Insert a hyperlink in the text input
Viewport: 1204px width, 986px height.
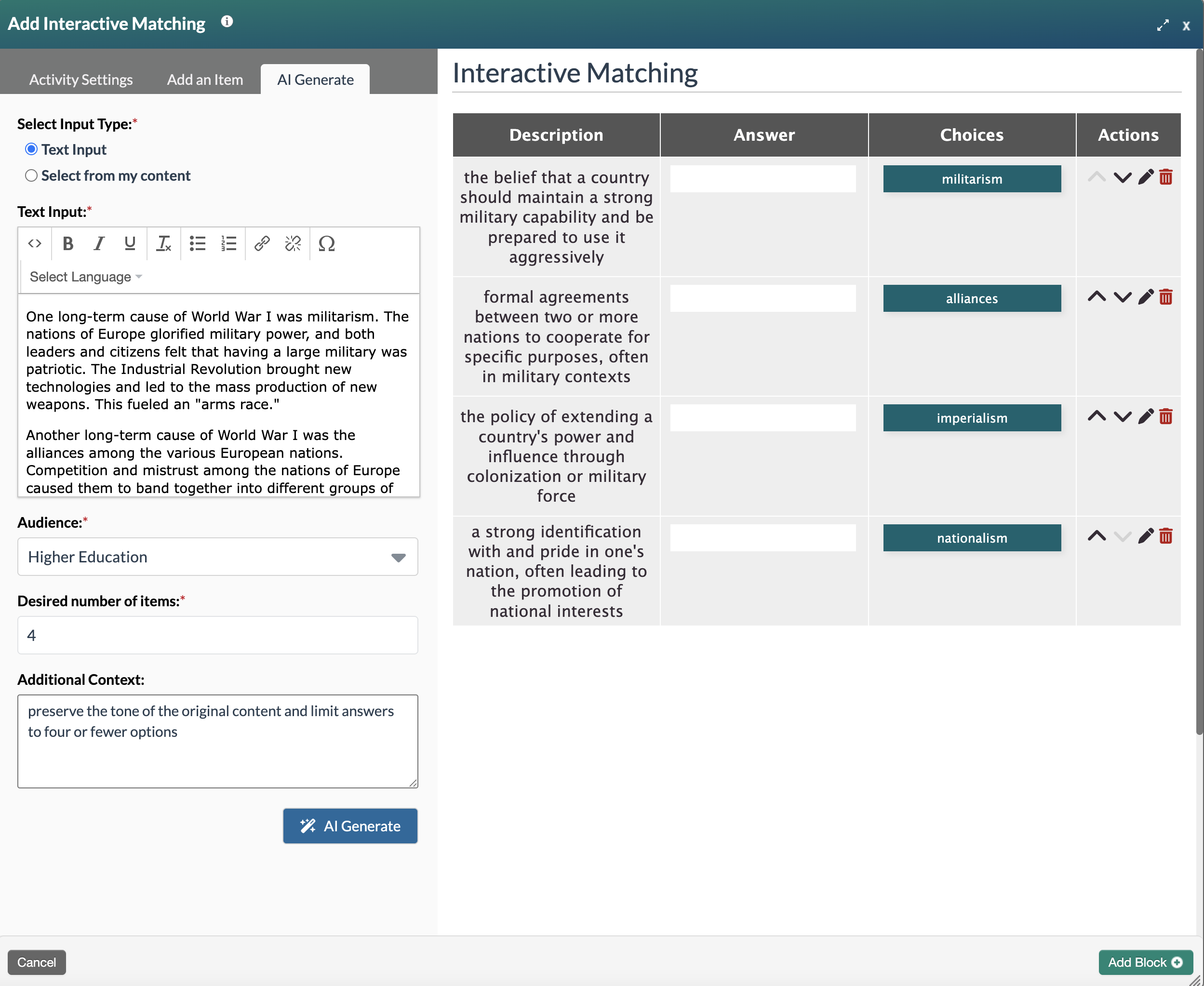pos(262,244)
